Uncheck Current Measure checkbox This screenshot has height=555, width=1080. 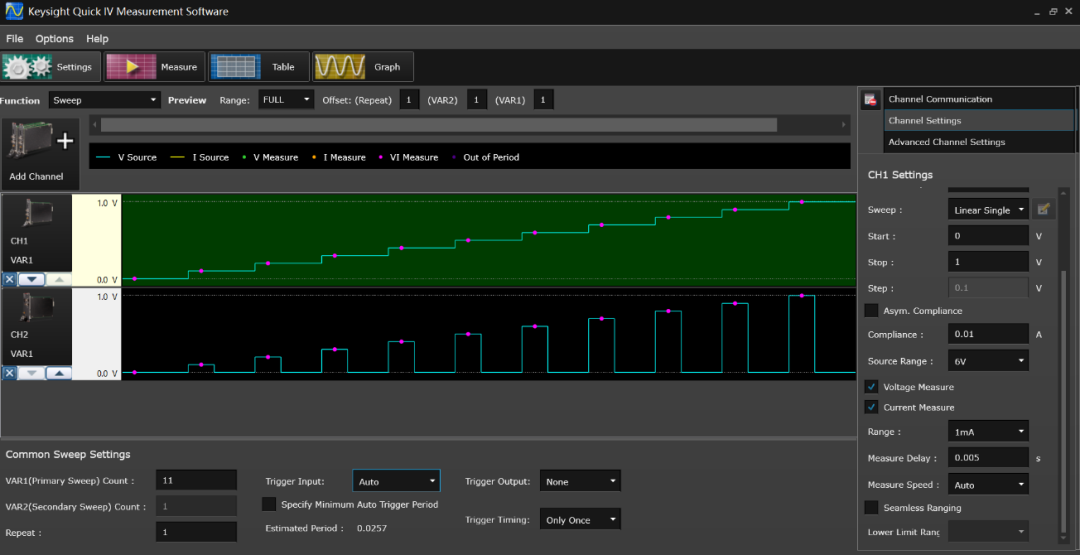871,408
